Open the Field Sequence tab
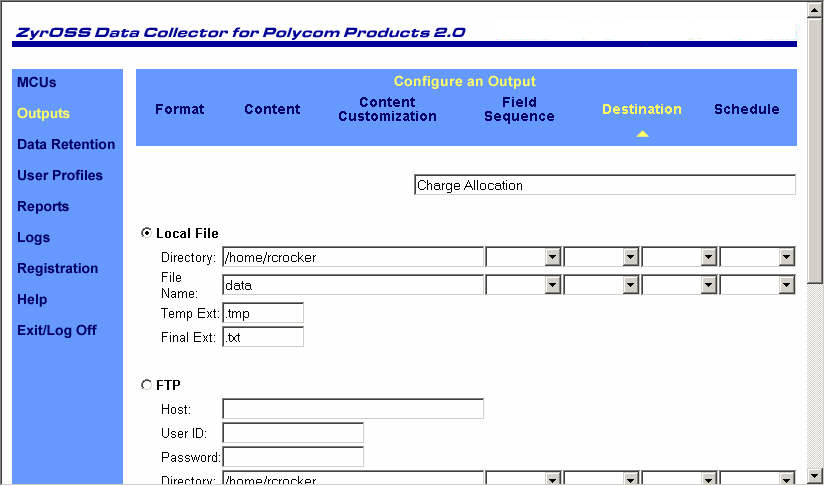The image size is (825, 486). click(x=519, y=109)
